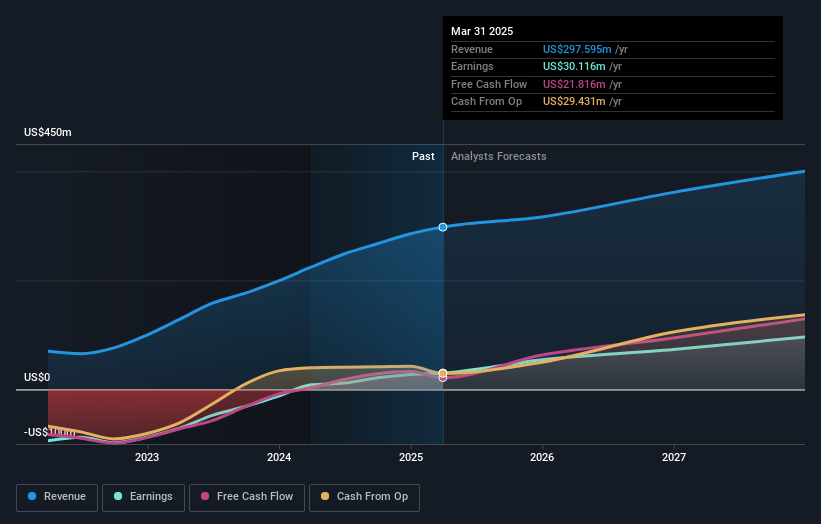Click the Revenue row label in tooltip

click(x=472, y=49)
